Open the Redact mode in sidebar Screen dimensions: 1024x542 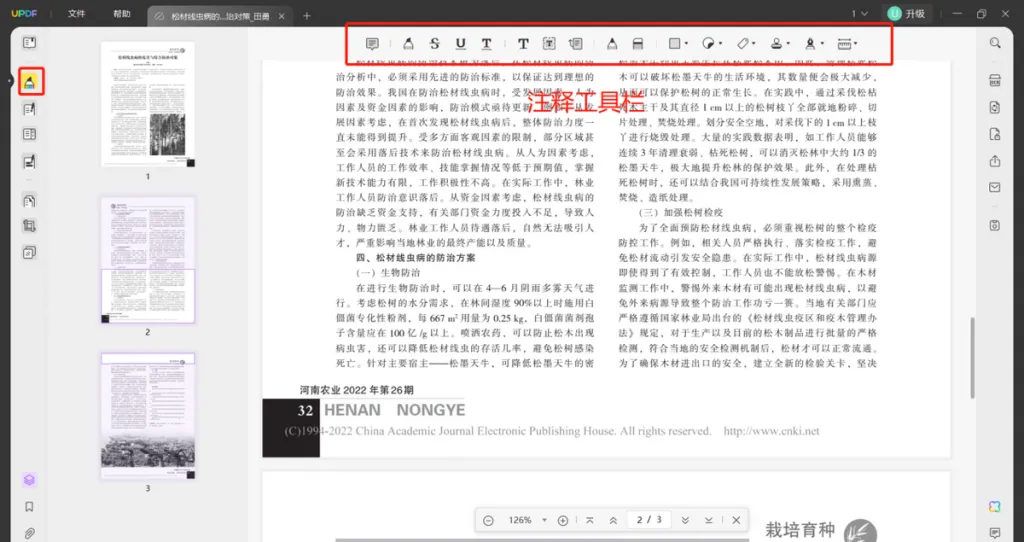(x=29, y=161)
